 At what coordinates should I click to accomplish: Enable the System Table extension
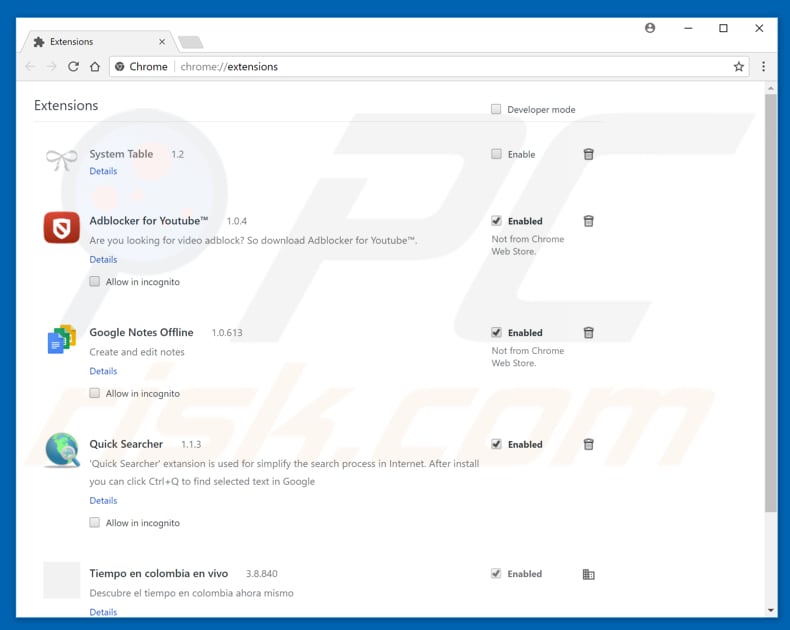tap(496, 154)
